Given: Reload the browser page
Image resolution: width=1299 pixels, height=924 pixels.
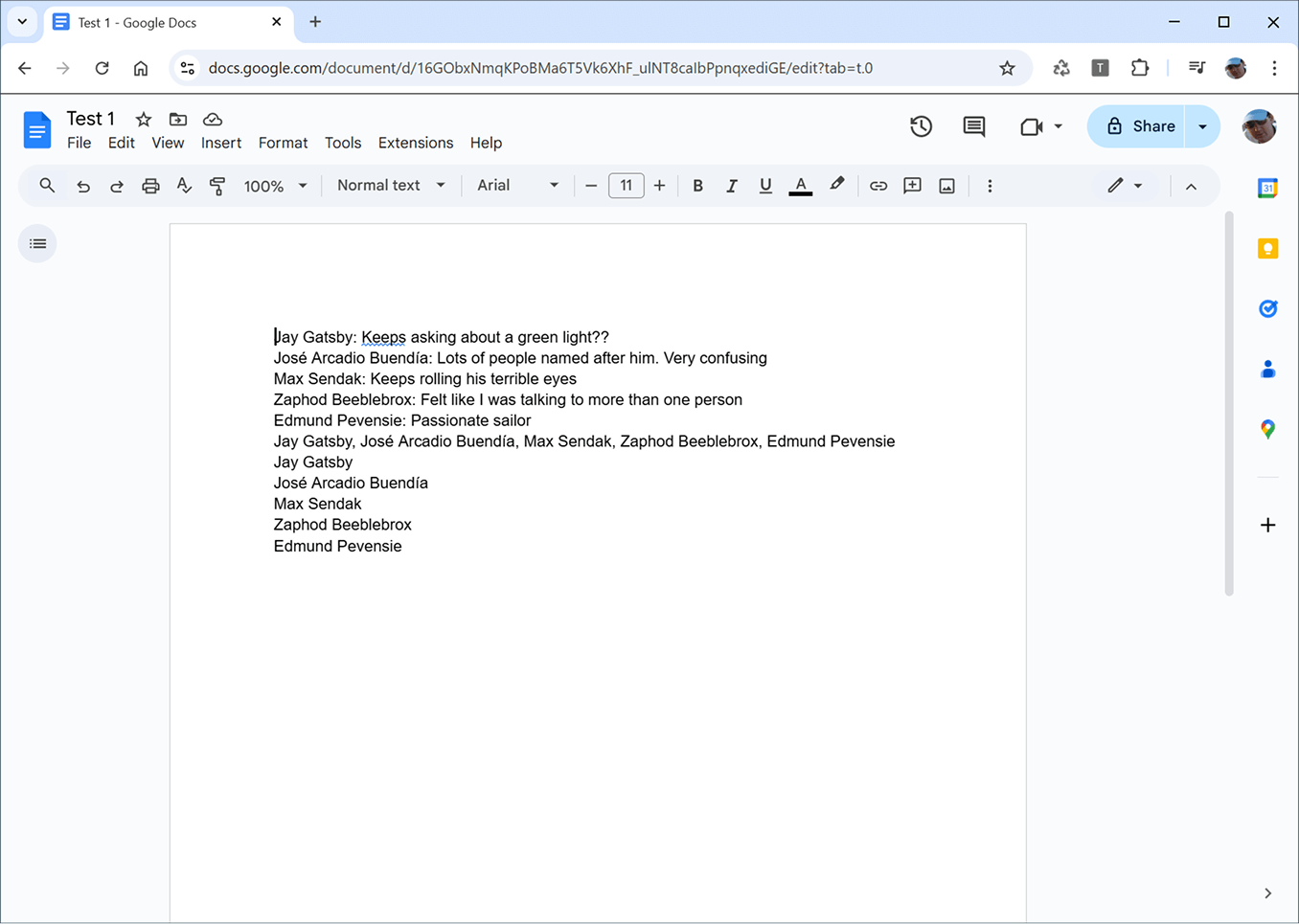Looking at the screenshot, I should [102, 68].
